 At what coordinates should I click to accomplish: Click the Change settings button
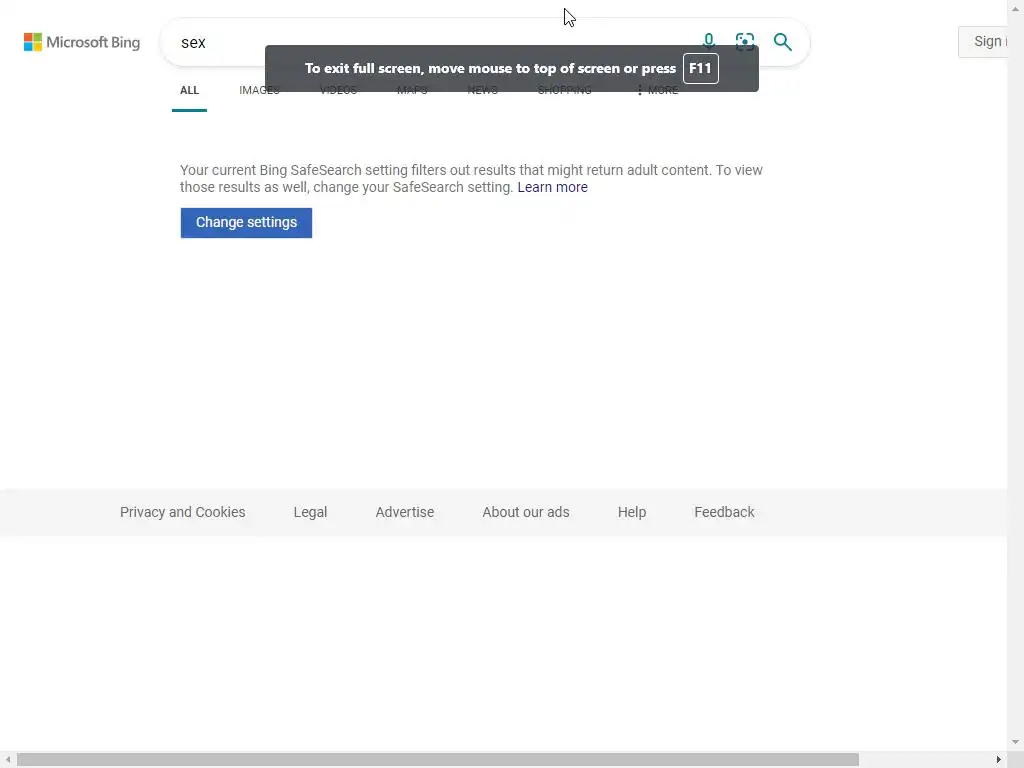[246, 223]
